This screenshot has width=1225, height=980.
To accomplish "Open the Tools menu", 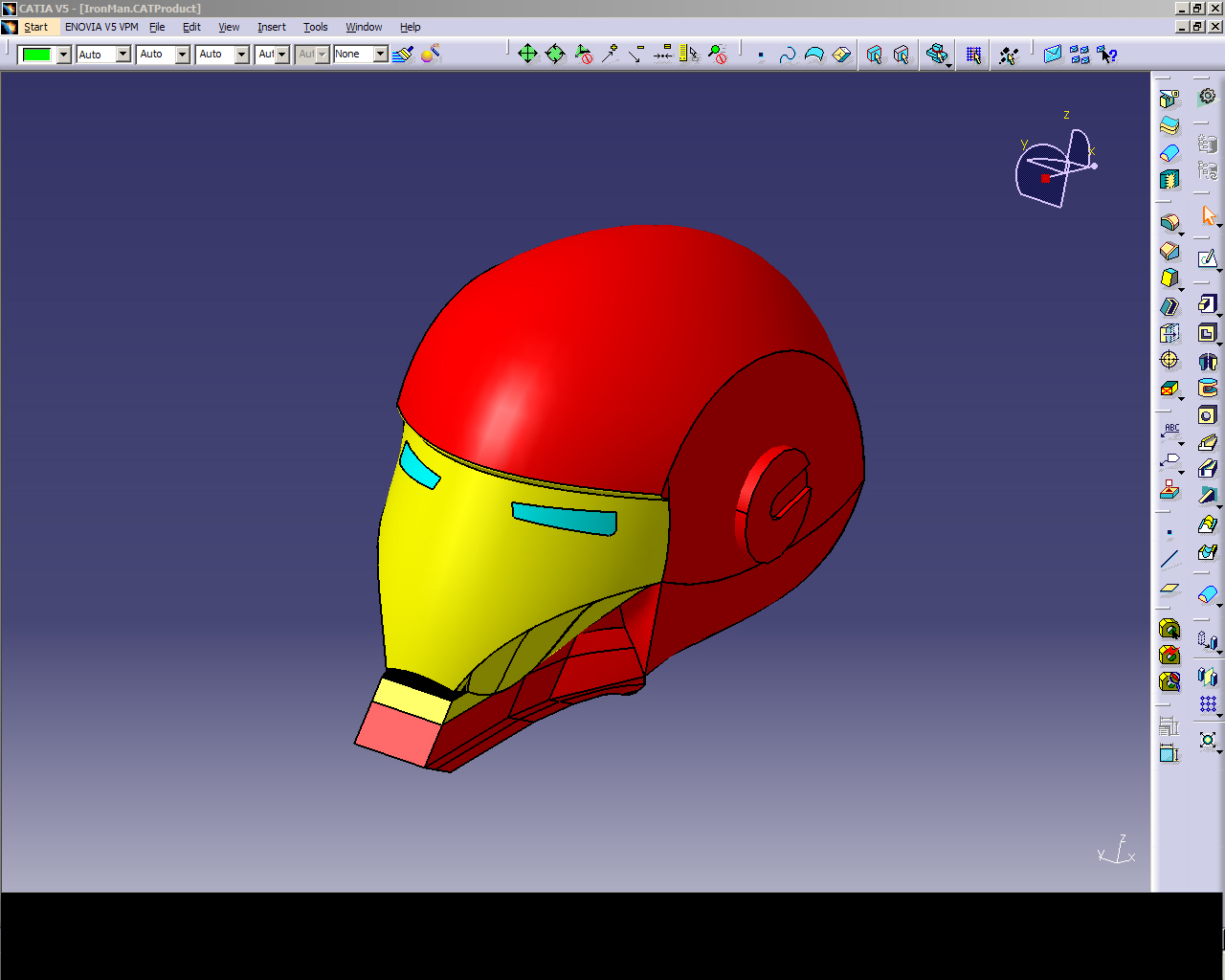I will click(315, 27).
